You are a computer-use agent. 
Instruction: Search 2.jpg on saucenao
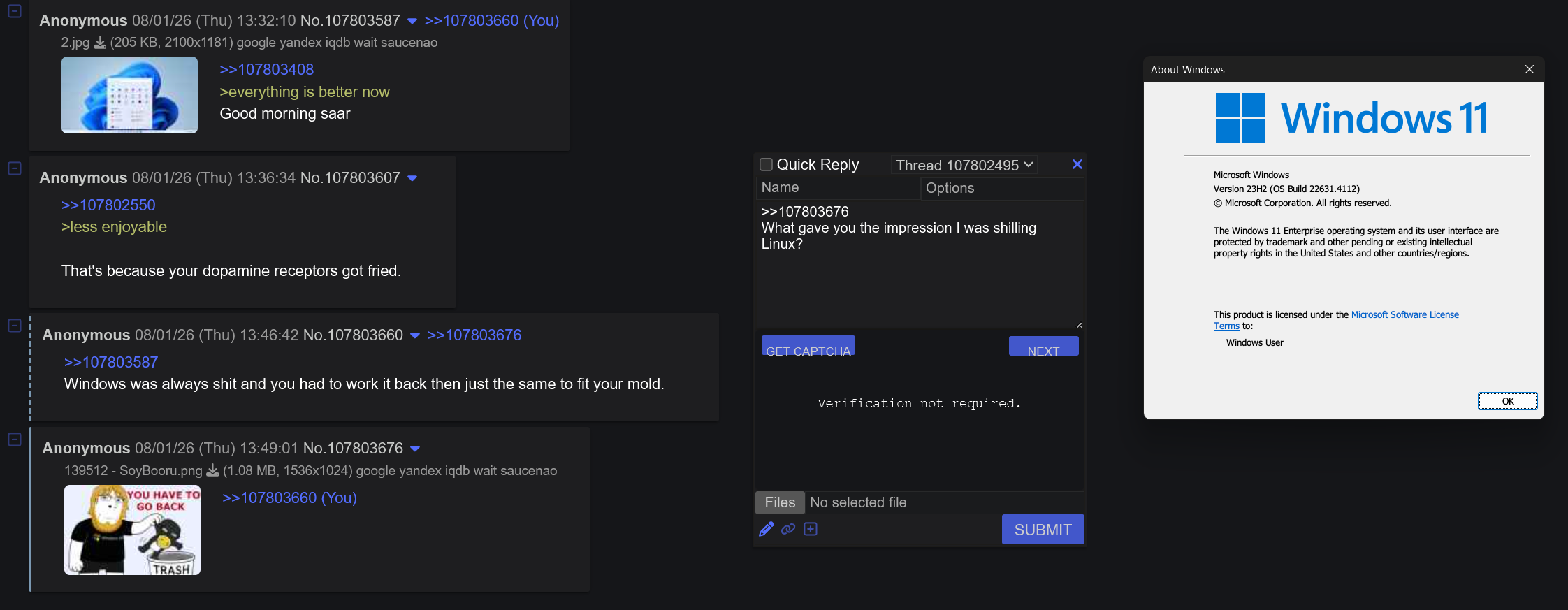tap(409, 43)
